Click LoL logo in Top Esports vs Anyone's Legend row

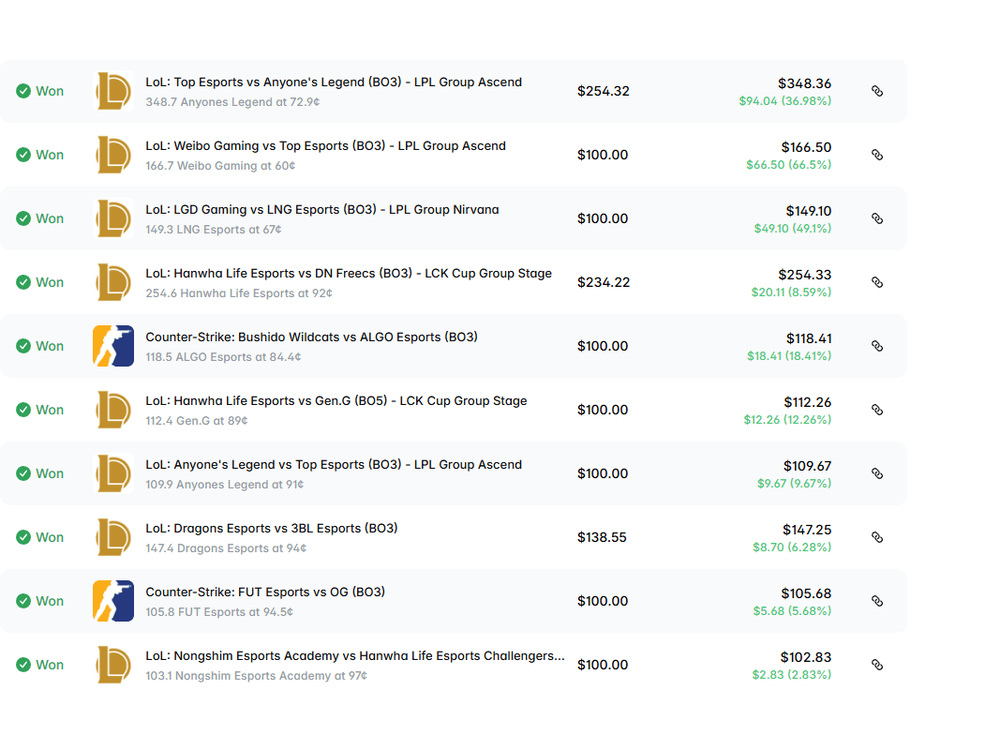coord(114,91)
